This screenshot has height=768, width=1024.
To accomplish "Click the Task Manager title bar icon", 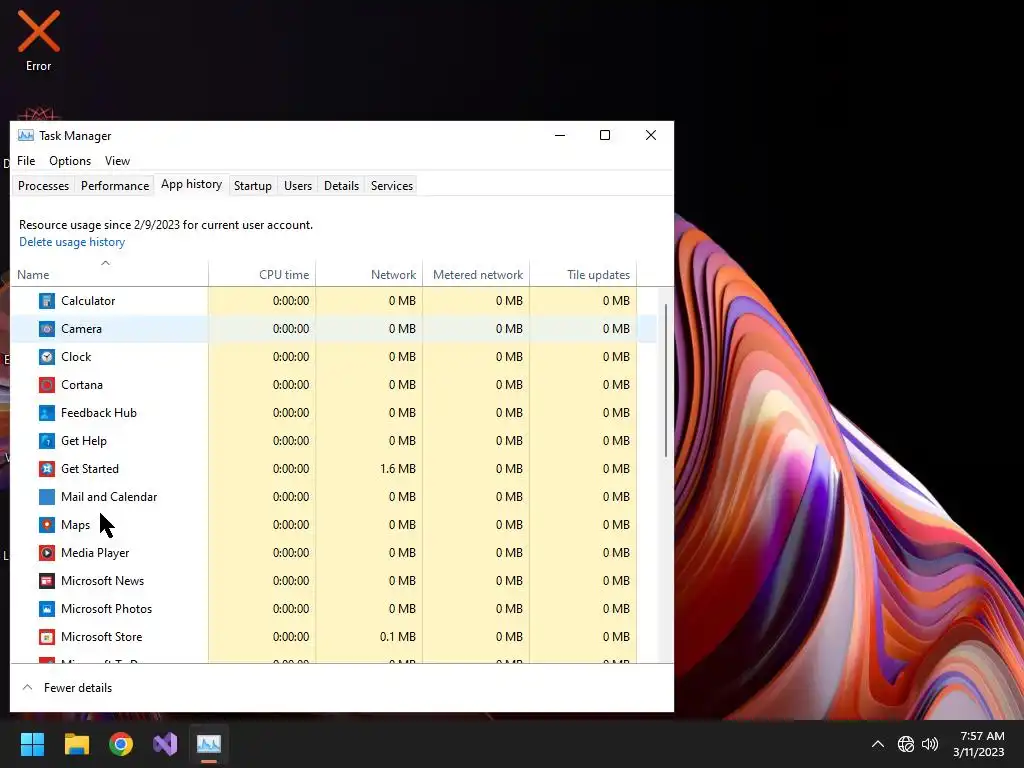I will 25,136.
